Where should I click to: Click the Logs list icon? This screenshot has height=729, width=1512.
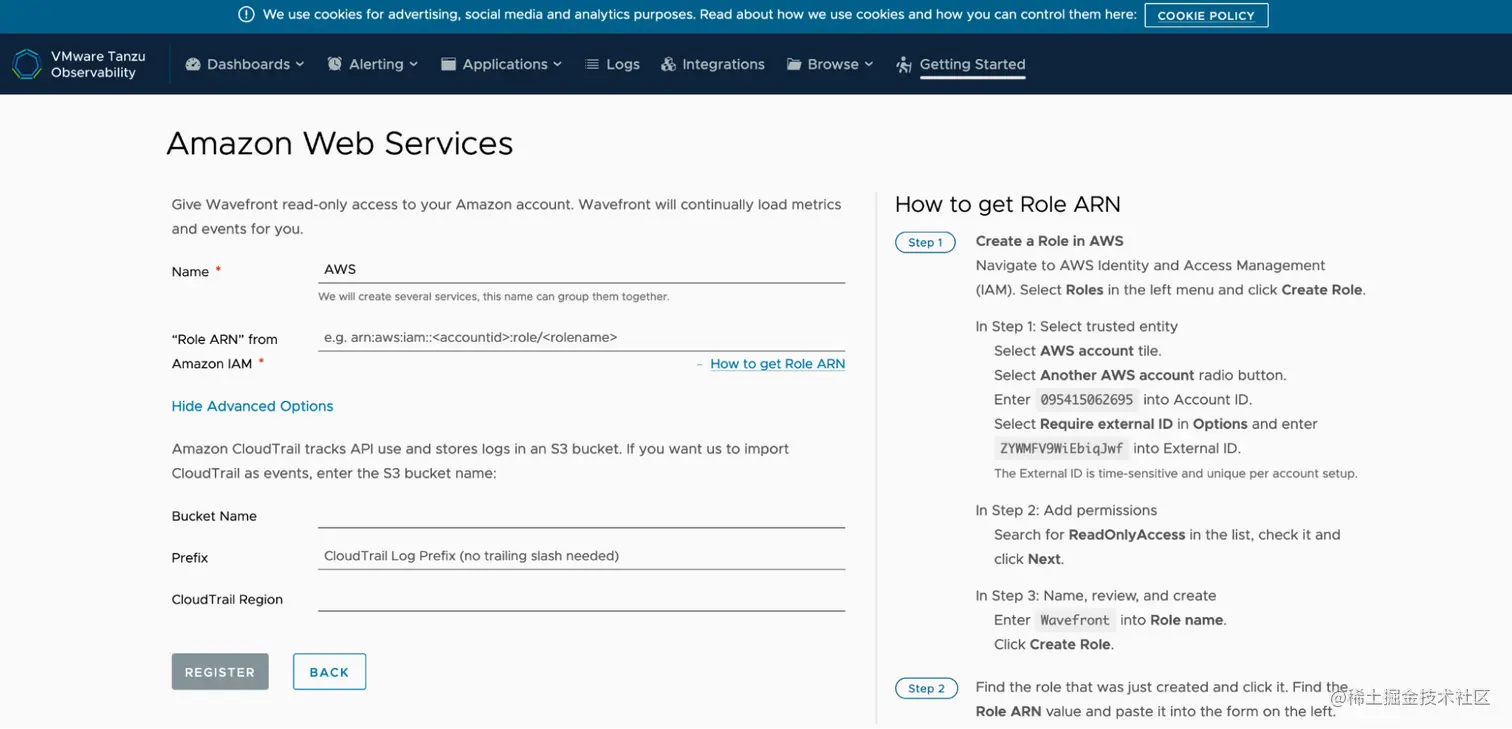tap(592, 64)
